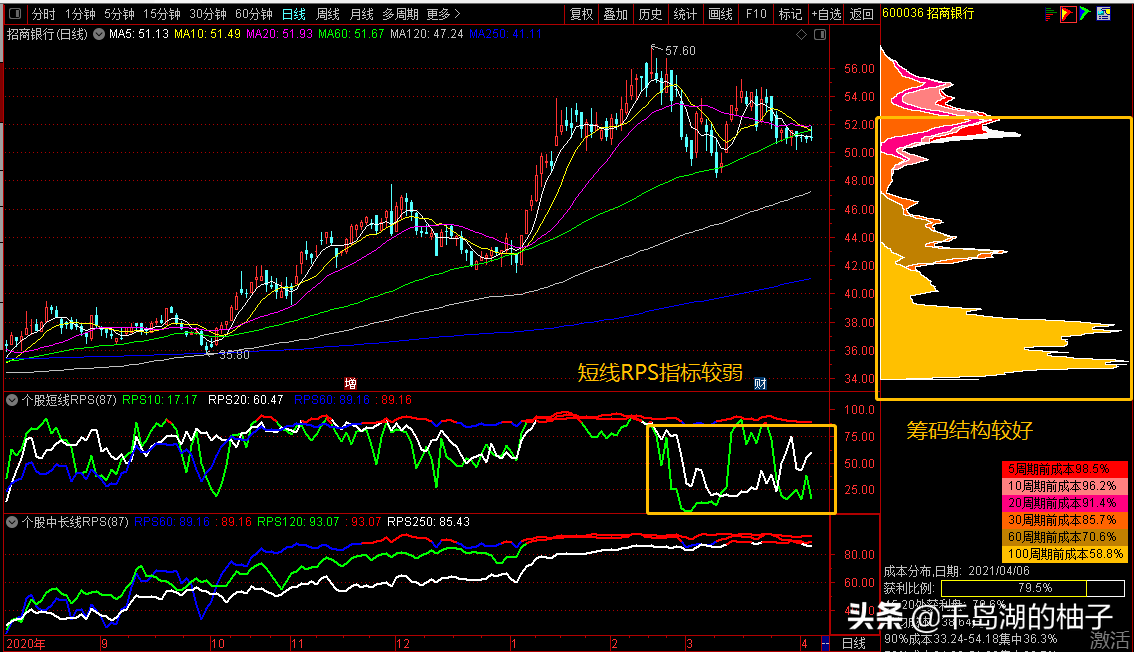Expand the 个股中长线RPS indicator dropdown
Image resolution: width=1134 pixels, height=652 pixels.
[x=12, y=522]
